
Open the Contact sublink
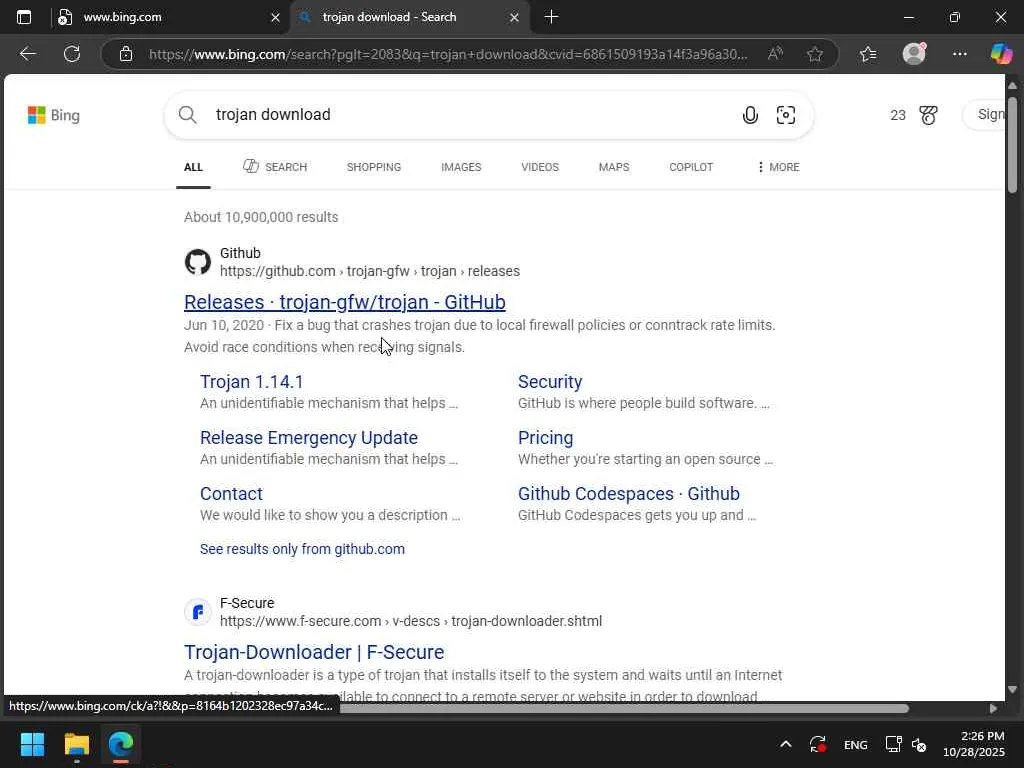[x=231, y=494]
